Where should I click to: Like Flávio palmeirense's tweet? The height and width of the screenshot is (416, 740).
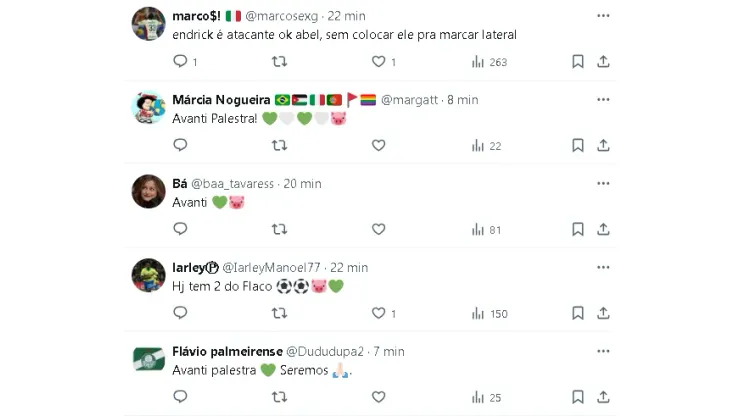pos(378,398)
